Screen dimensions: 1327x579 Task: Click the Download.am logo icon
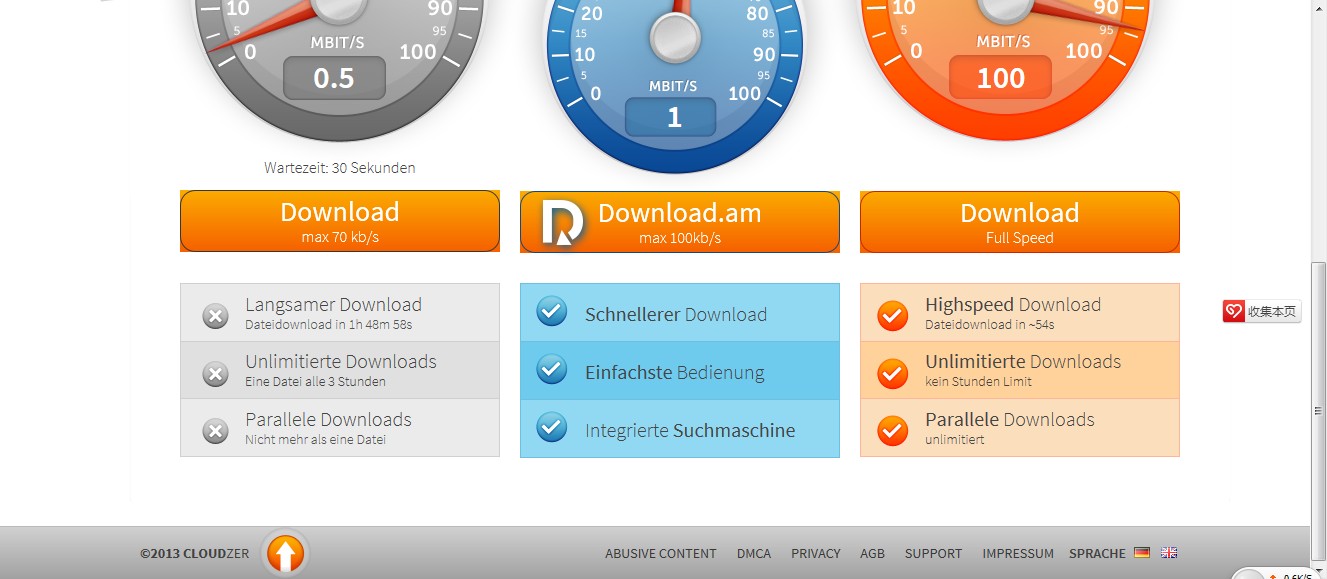click(562, 223)
